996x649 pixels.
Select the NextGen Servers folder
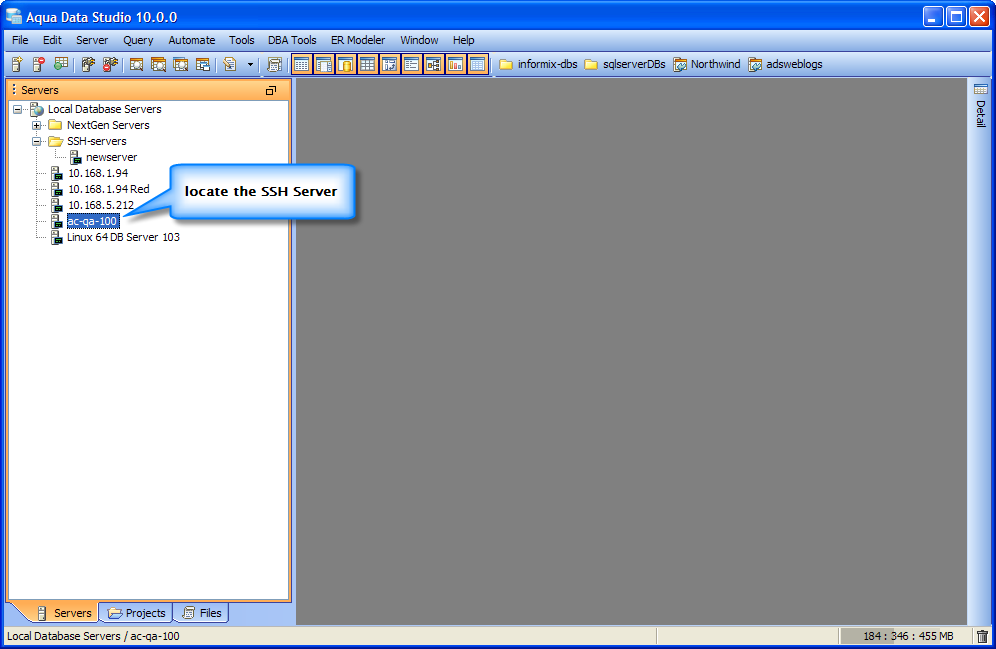coord(108,125)
